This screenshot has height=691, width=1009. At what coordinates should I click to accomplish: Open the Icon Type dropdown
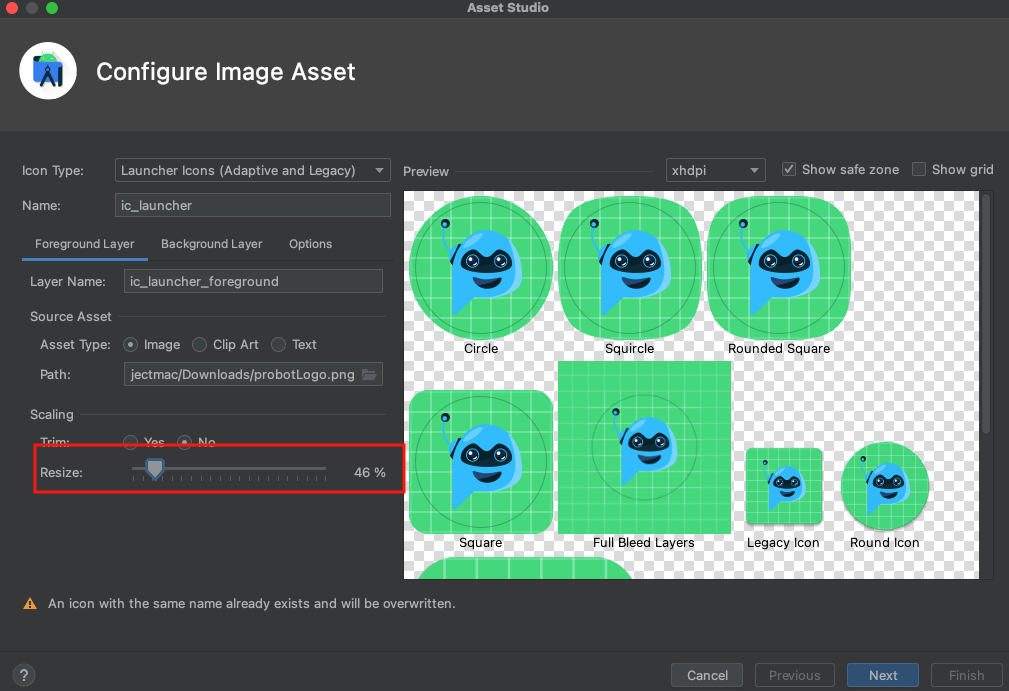[x=253, y=171]
